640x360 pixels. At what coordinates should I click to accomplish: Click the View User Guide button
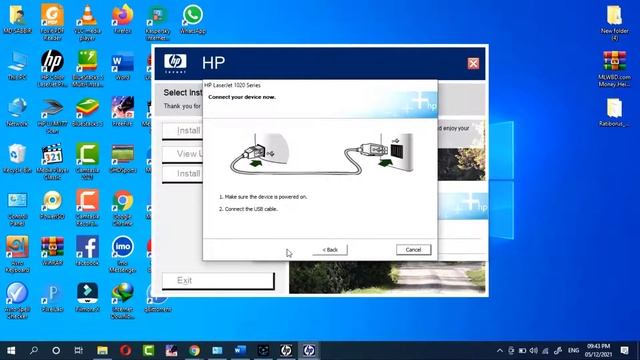(182, 154)
